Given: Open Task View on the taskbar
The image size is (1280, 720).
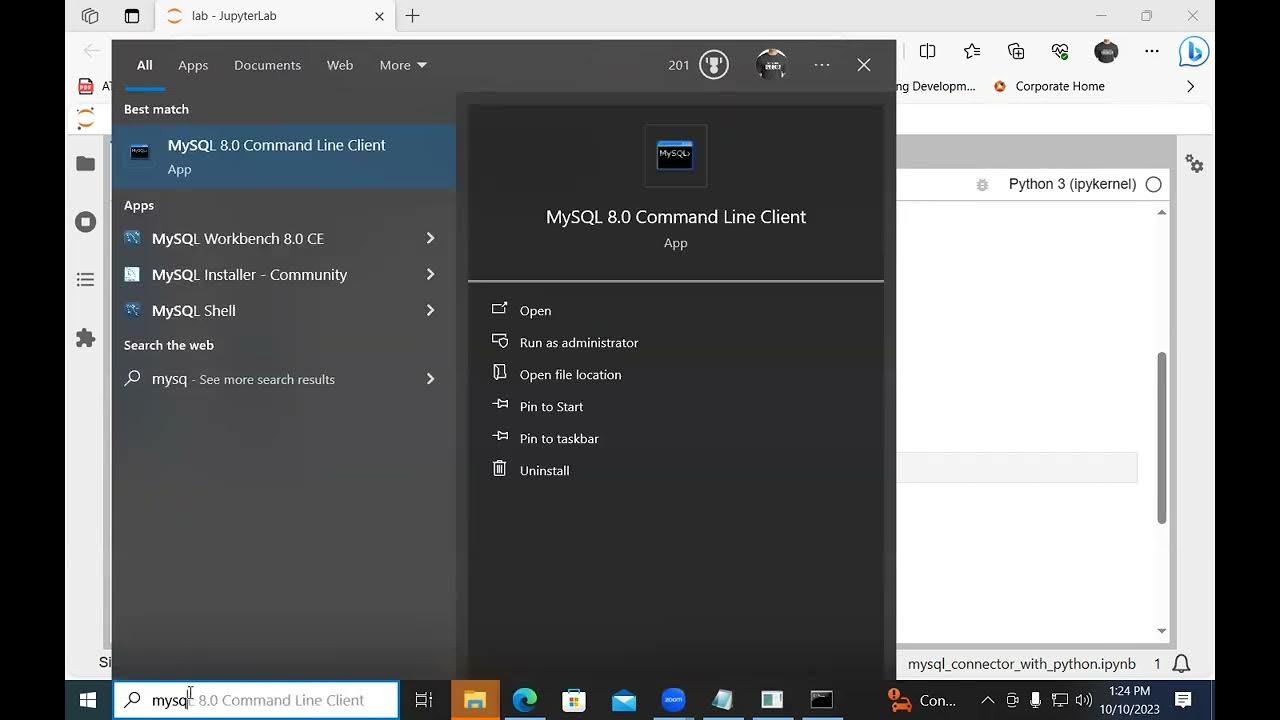Looking at the screenshot, I should point(424,700).
